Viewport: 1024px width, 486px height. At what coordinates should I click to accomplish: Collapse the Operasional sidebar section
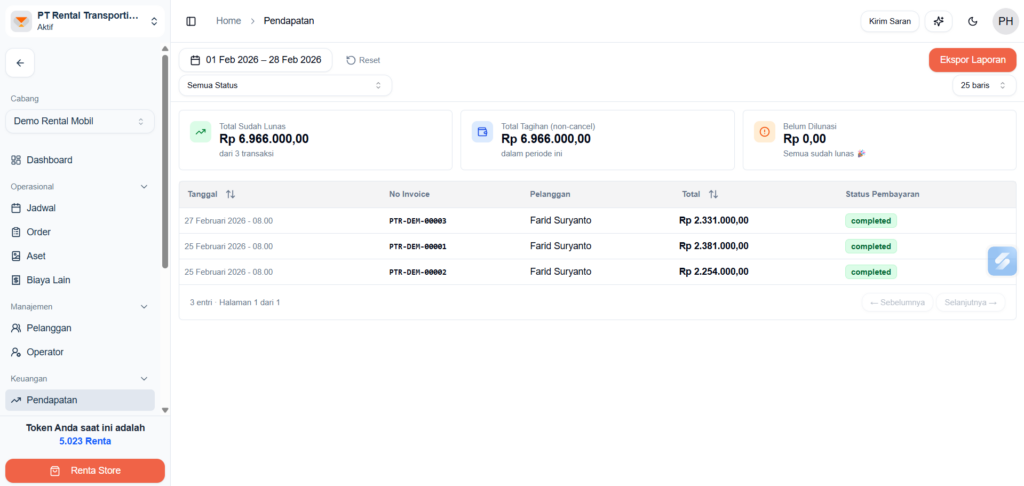144,187
